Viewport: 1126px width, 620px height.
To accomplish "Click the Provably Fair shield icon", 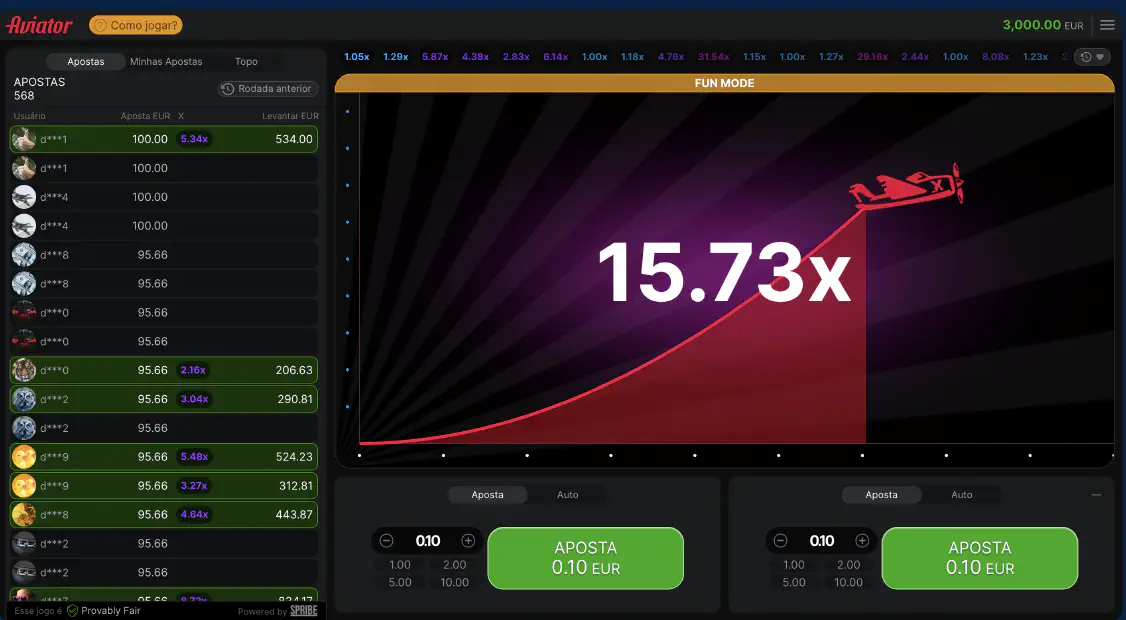I will (73, 610).
